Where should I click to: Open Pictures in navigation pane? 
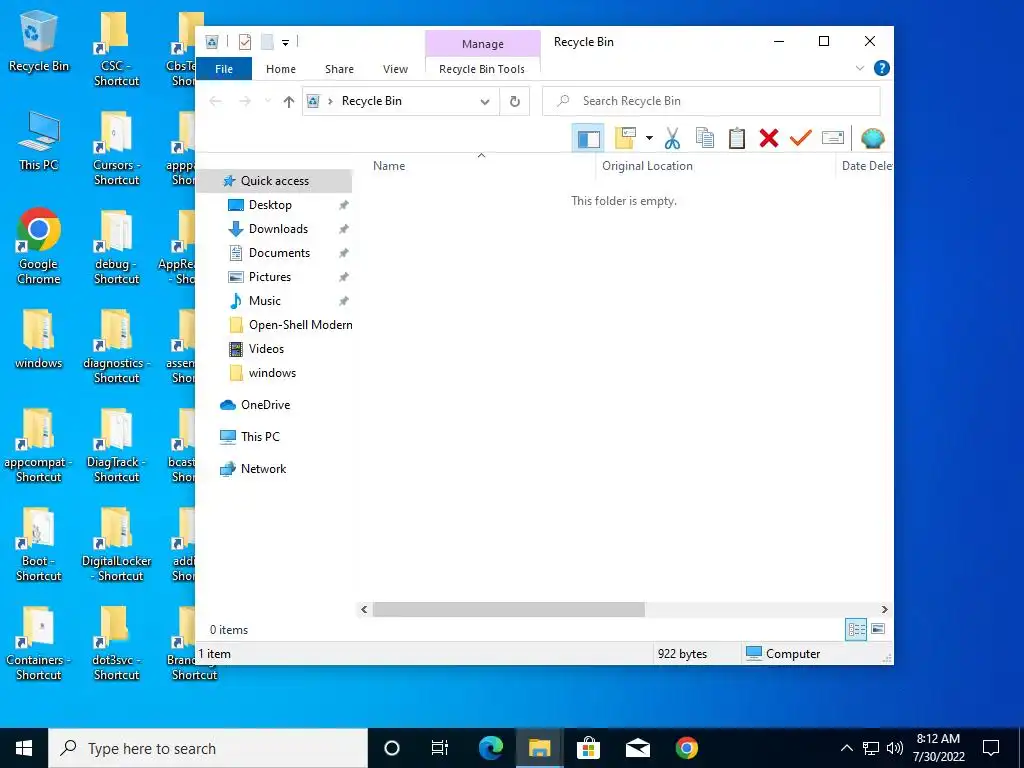click(270, 277)
